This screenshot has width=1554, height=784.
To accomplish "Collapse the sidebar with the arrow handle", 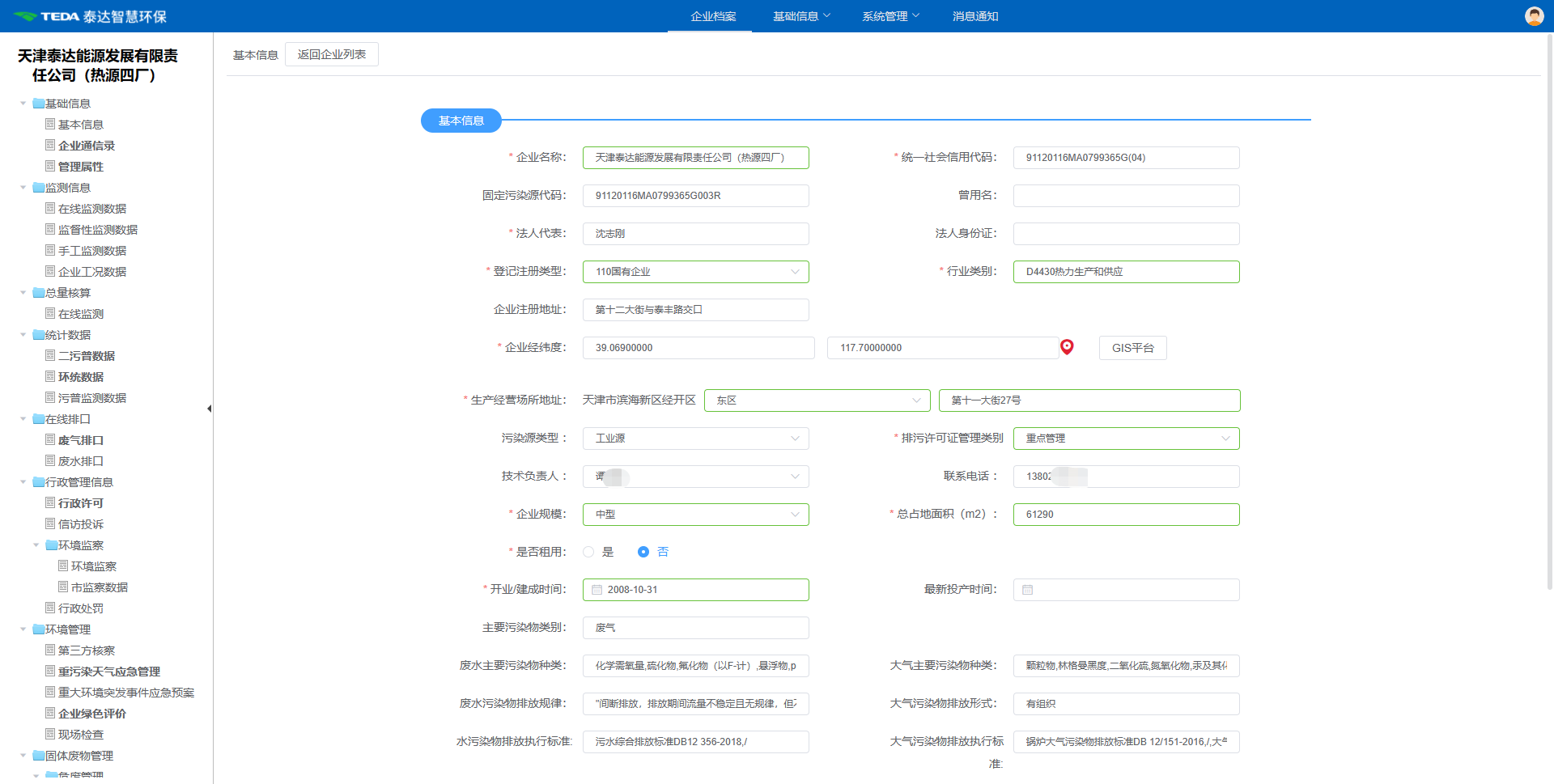I will (209, 409).
